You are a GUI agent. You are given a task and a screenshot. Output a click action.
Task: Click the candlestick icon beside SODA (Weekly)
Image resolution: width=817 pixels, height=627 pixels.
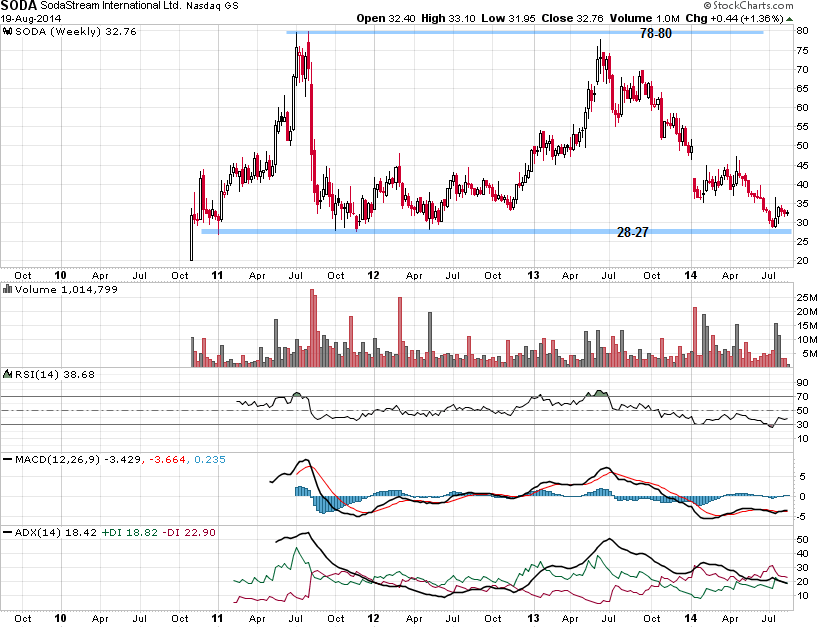click(8, 31)
